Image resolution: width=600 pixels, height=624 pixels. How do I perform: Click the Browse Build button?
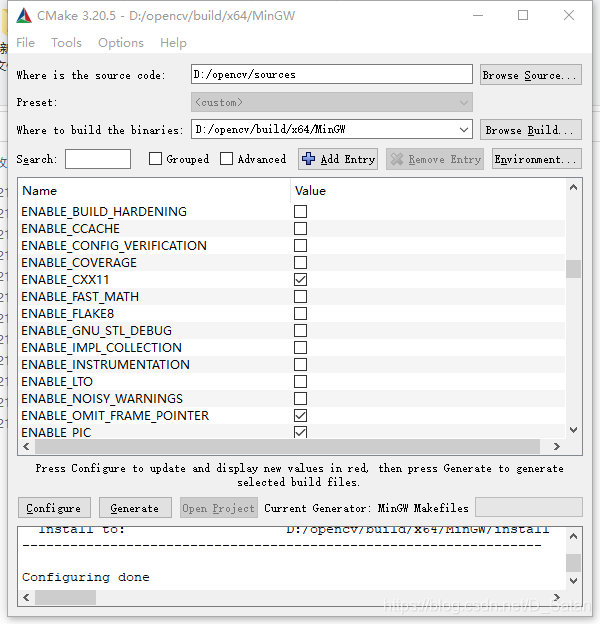531,130
